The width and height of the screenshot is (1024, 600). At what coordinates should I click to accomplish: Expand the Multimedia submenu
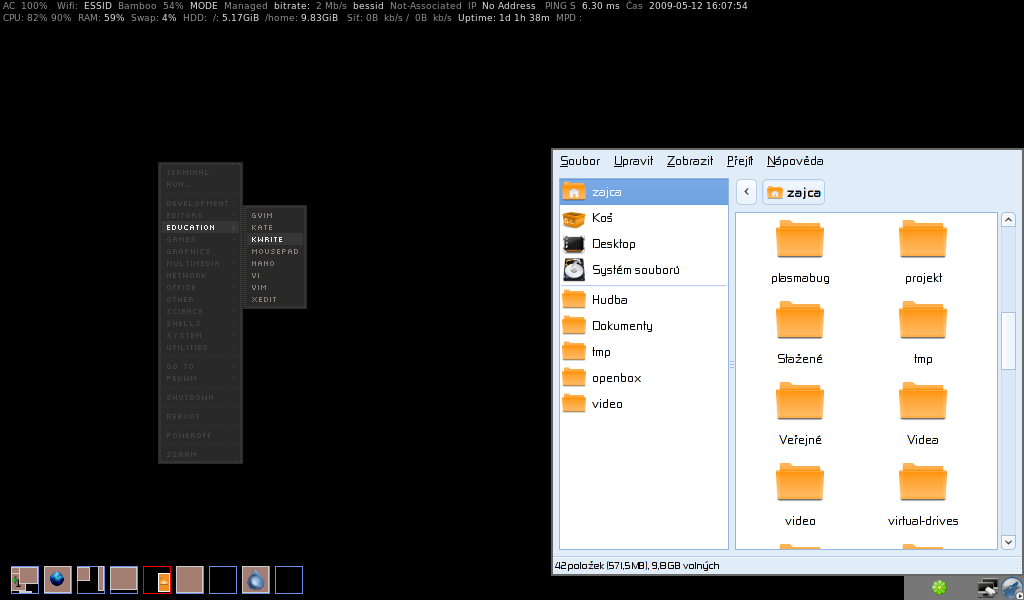click(x=200, y=264)
